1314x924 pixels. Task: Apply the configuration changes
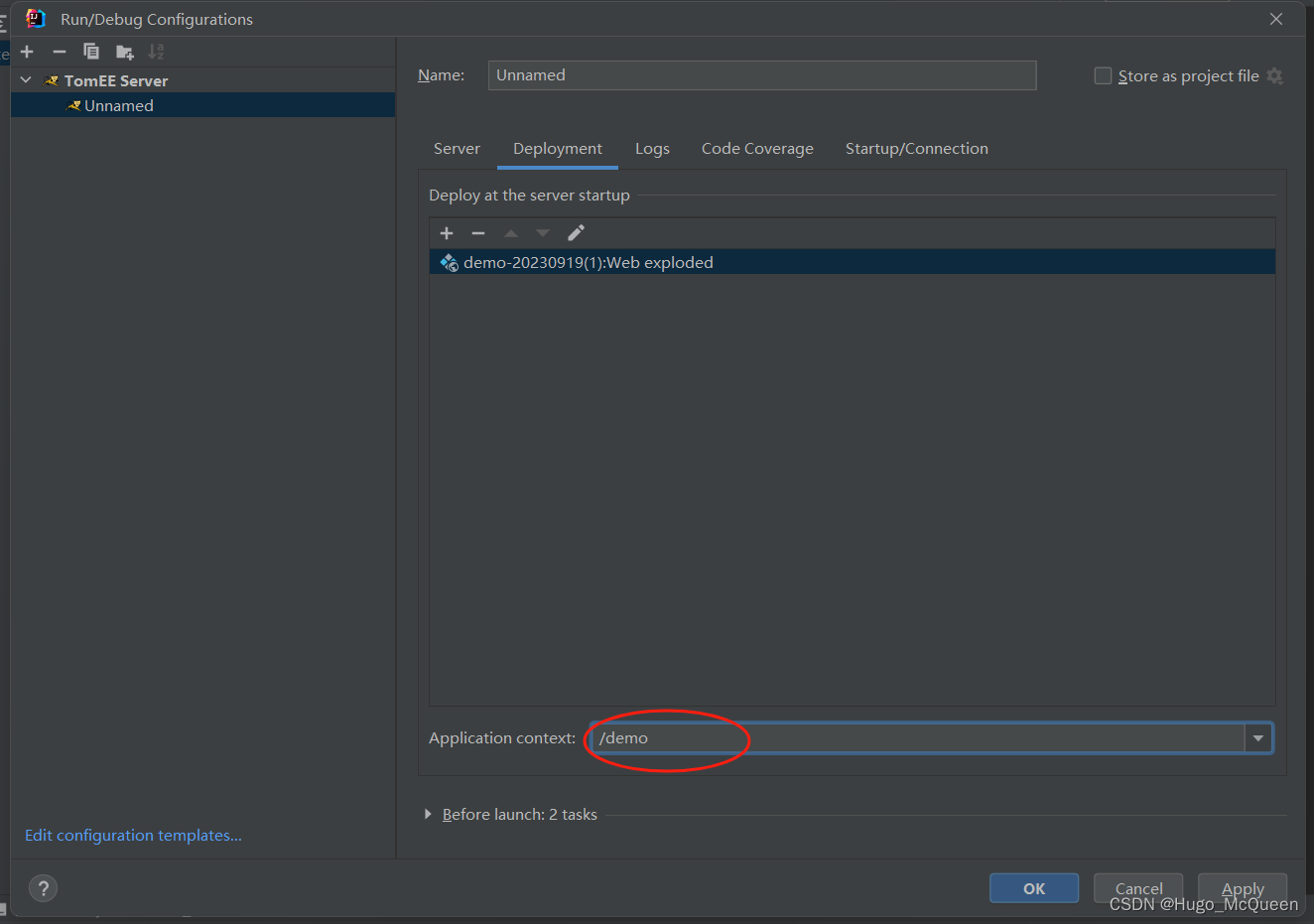click(1243, 888)
